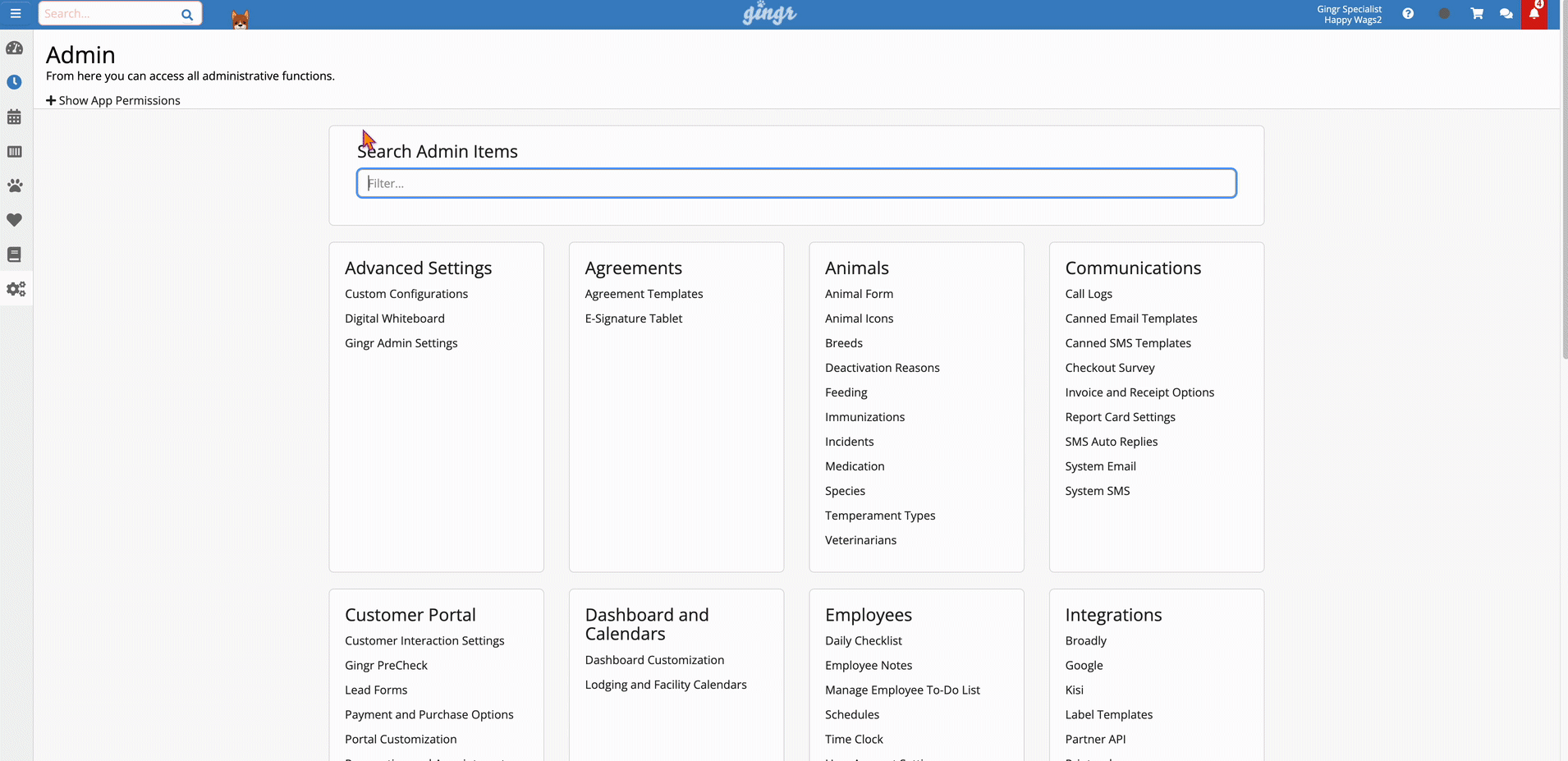Click the blue clock icon in sidebar
Screen dimensions: 1568x761
coord(15,82)
